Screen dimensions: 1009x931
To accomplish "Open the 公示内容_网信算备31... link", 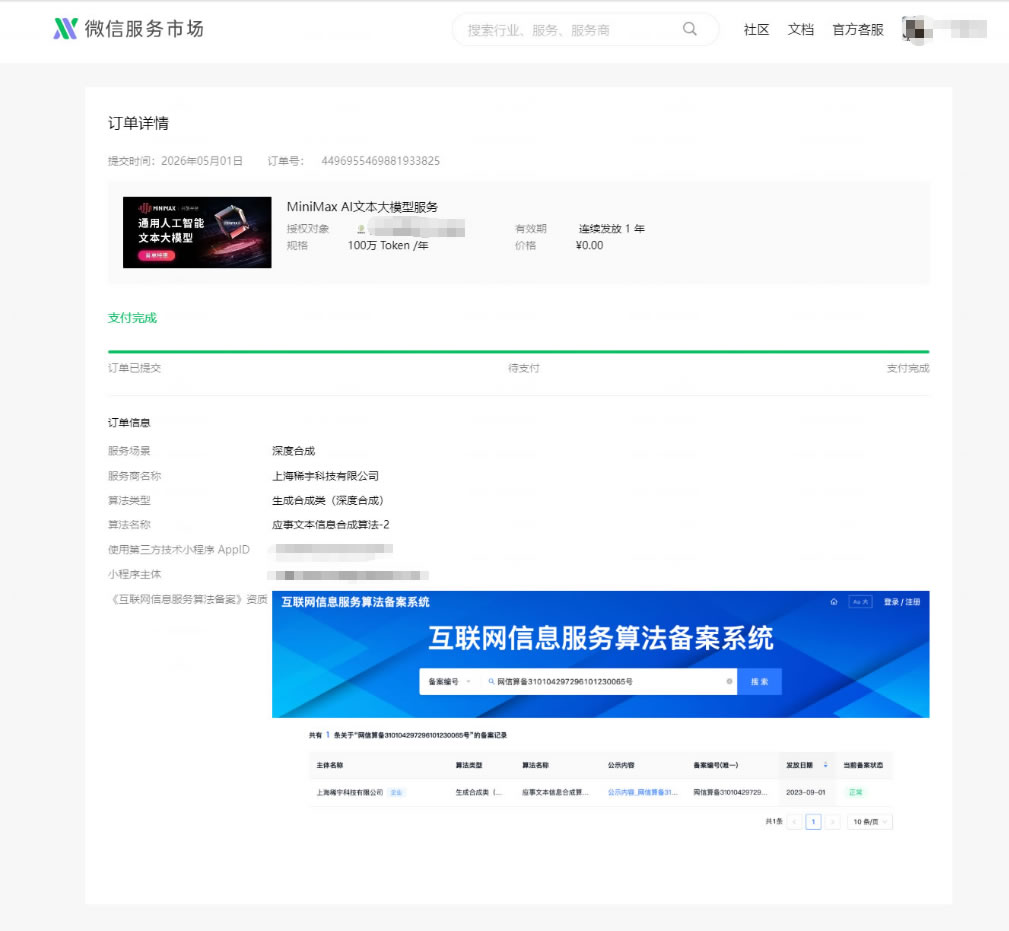I will 642,793.
